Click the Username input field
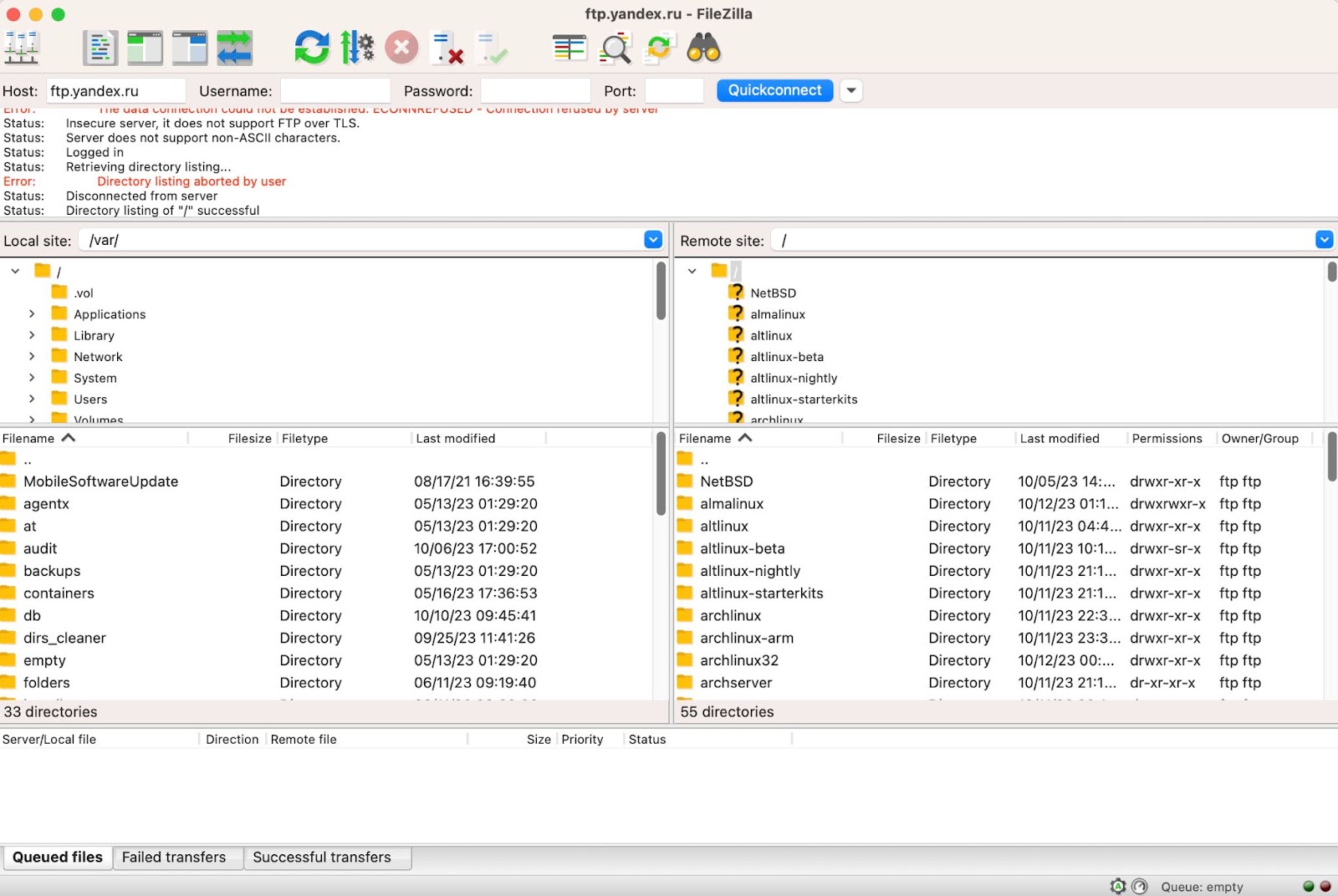Viewport: 1338px width, 896px height. (335, 90)
